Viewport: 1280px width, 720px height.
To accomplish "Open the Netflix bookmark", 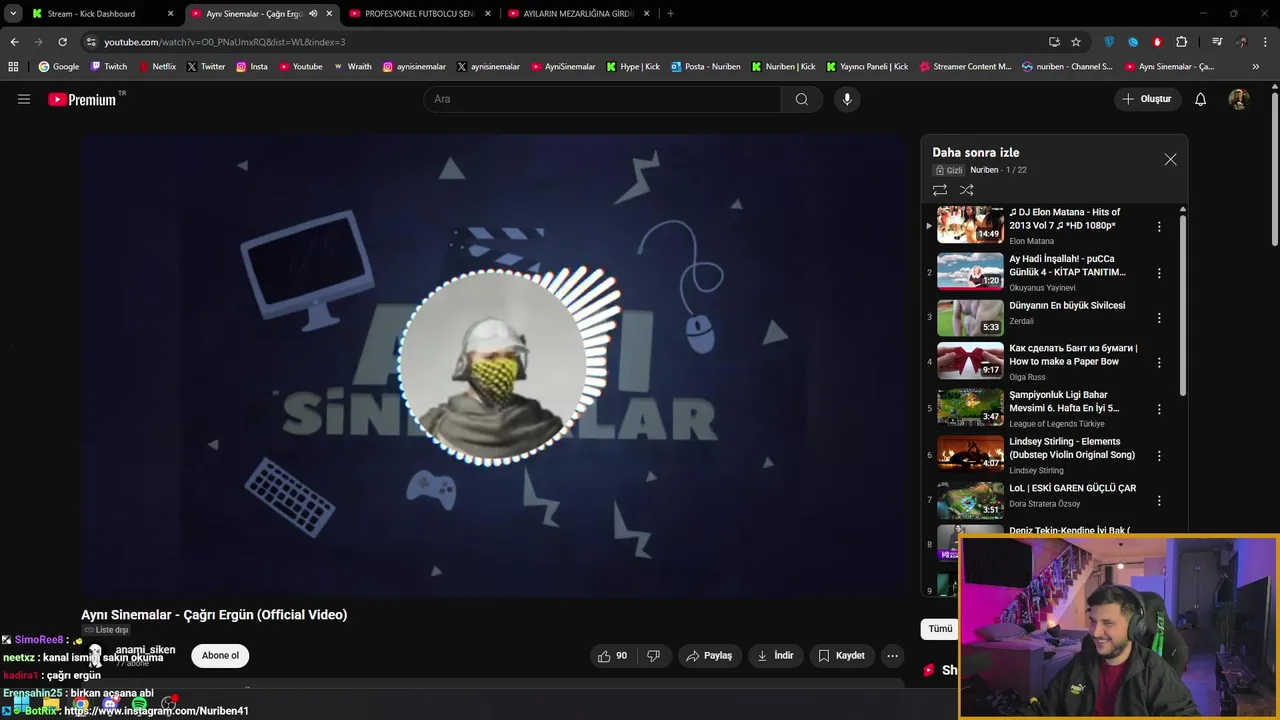I will [x=157, y=67].
